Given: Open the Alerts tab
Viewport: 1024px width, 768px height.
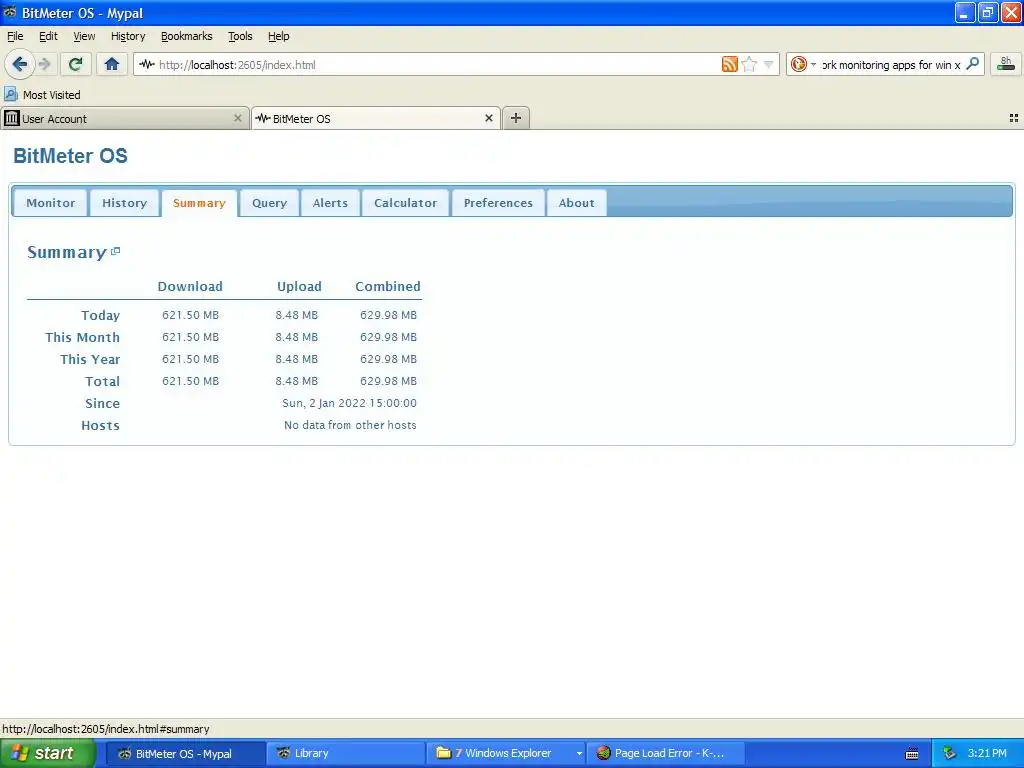Looking at the screenshot, I should pos(330,202).
